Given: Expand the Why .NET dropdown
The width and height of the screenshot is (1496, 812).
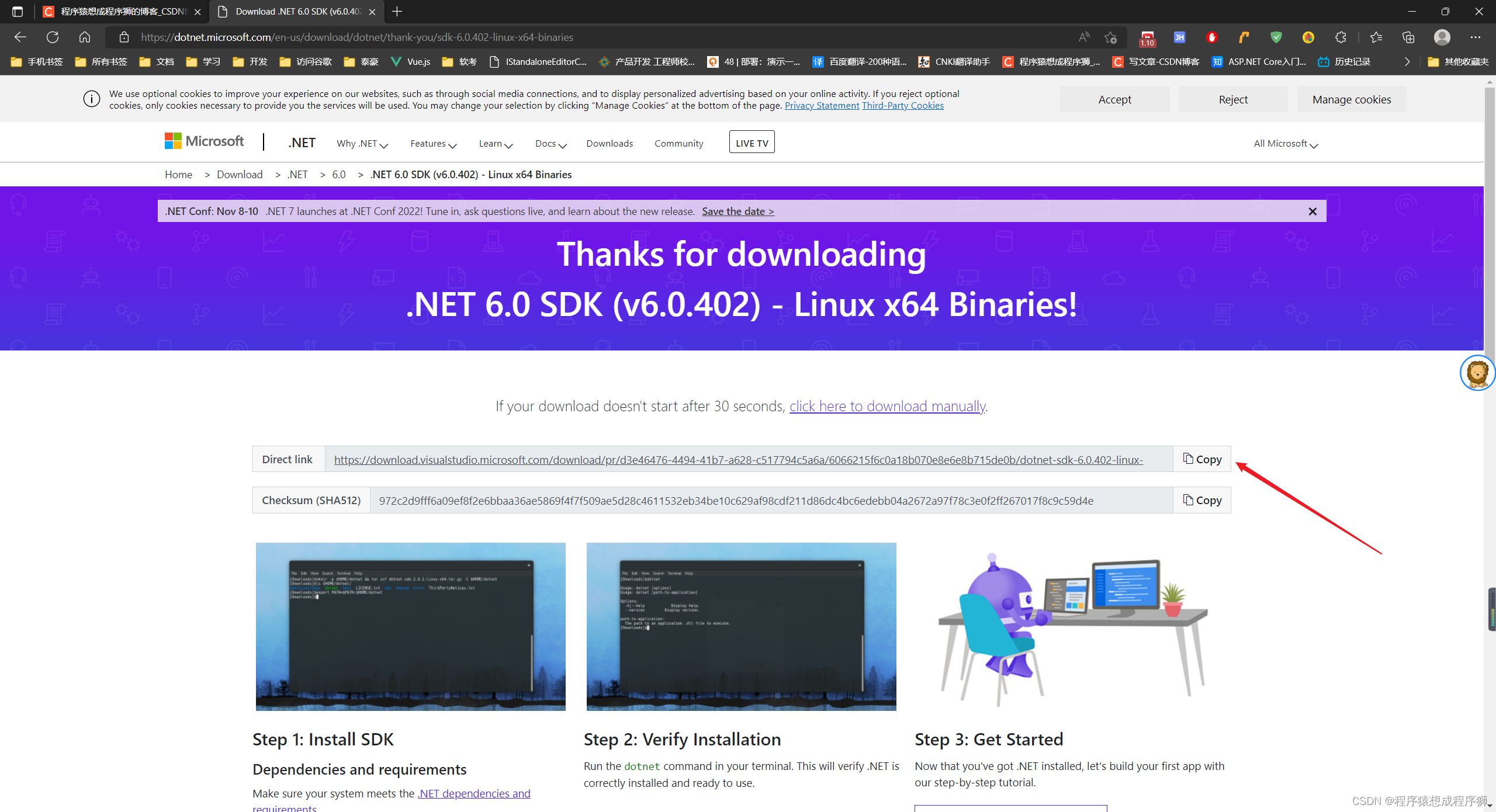Looking at the screenshot, I should pyautogui.click(x=362, y=144).
